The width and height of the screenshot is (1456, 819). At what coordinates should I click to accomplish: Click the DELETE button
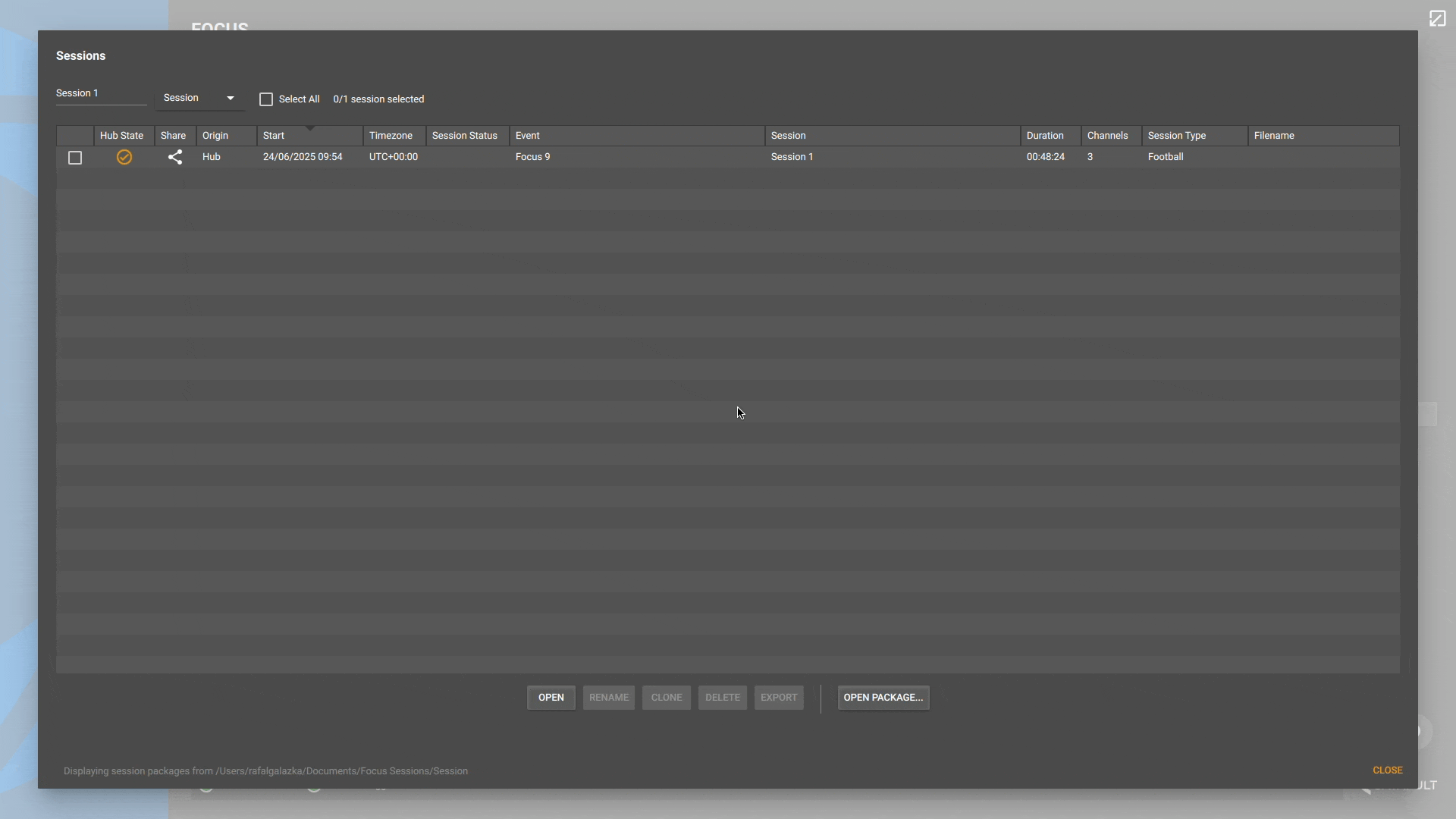click(723, 698)
